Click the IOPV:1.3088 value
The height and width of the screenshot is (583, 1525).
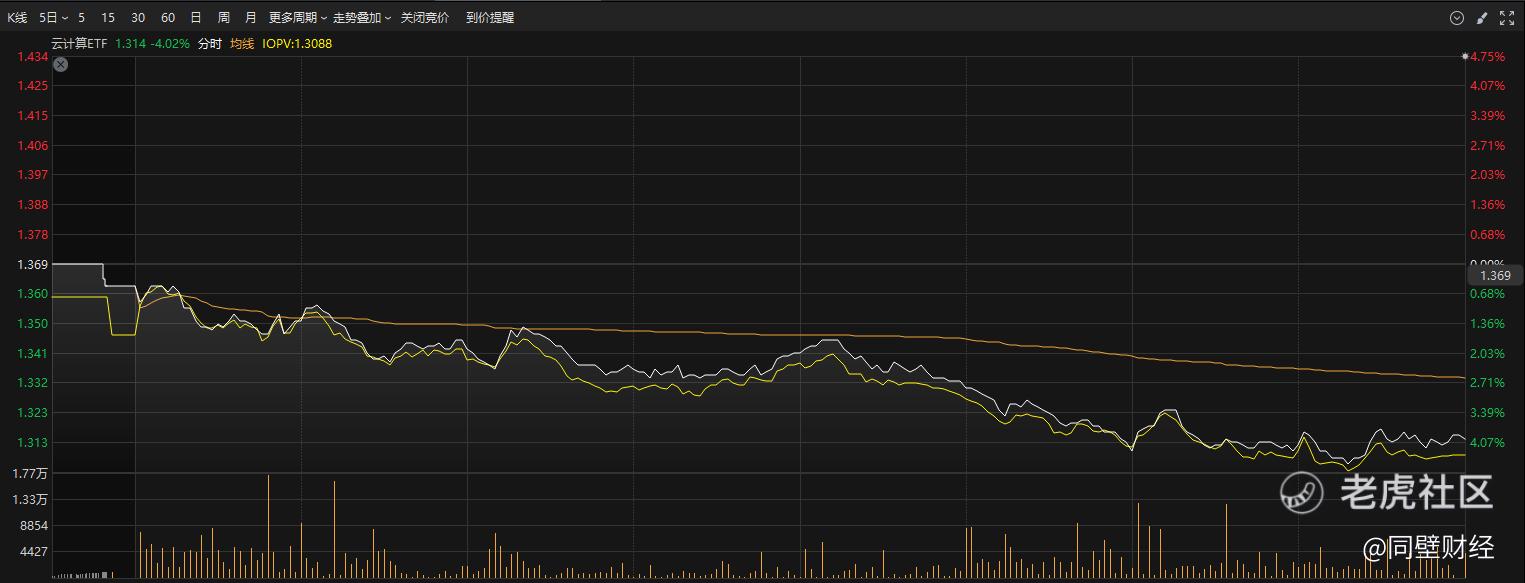click(x=297, y=44)
